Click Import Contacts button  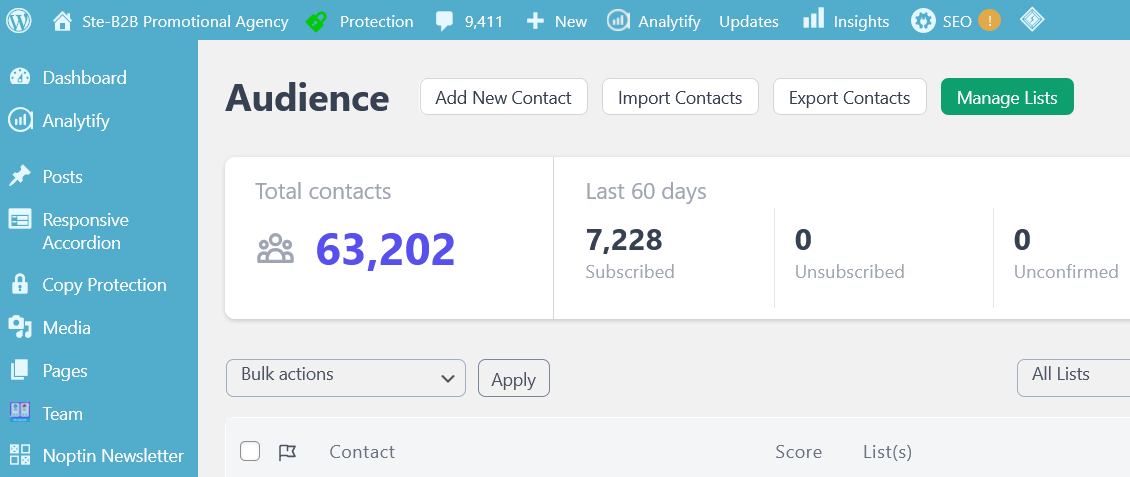click(680, 98)
